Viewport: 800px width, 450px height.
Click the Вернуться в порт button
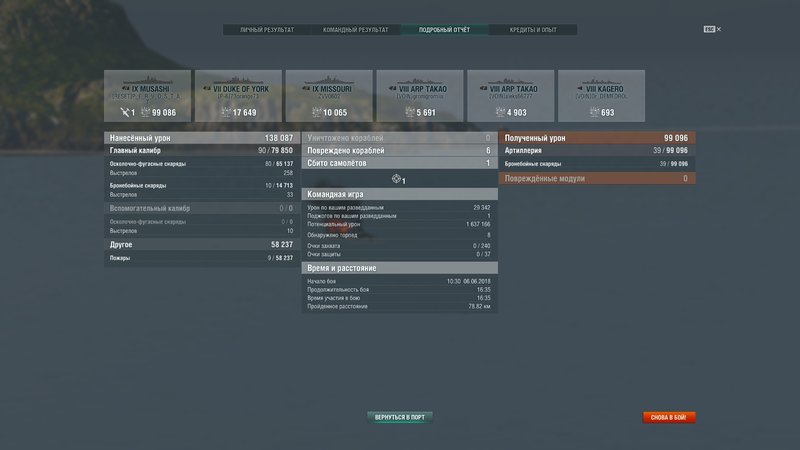[x=399, y=417]
